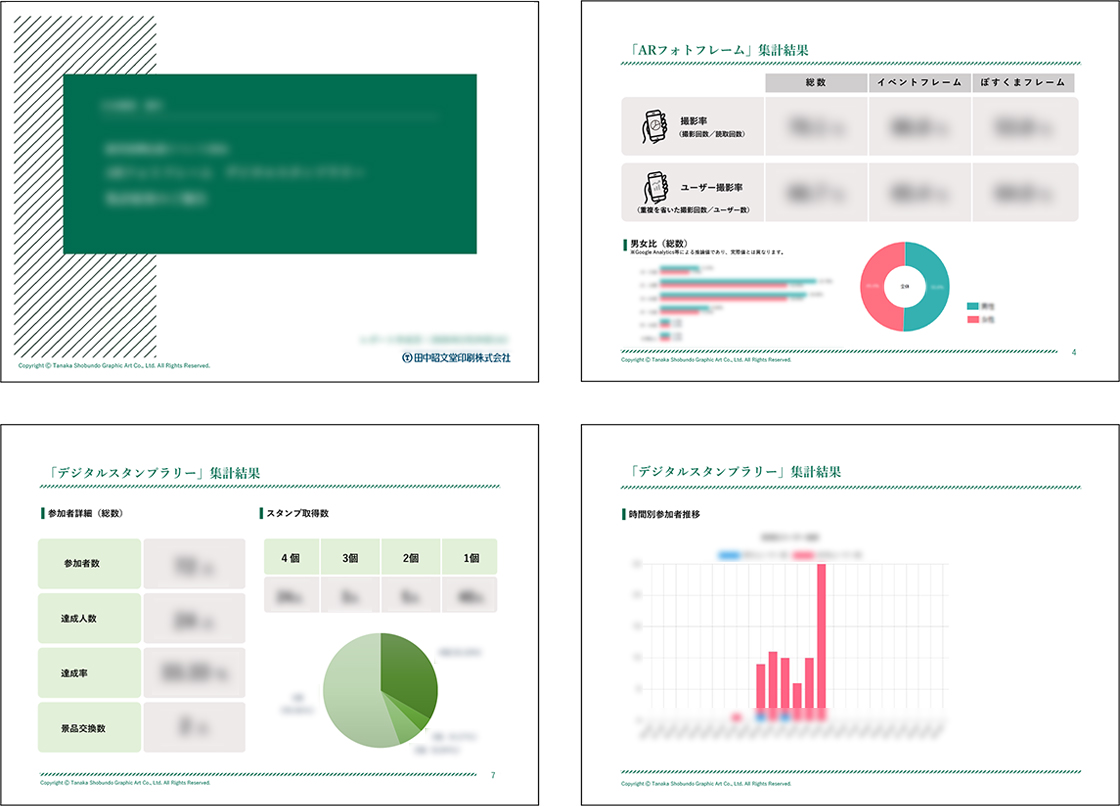Click the 田中昭文堂印刷 company logo

456,357
